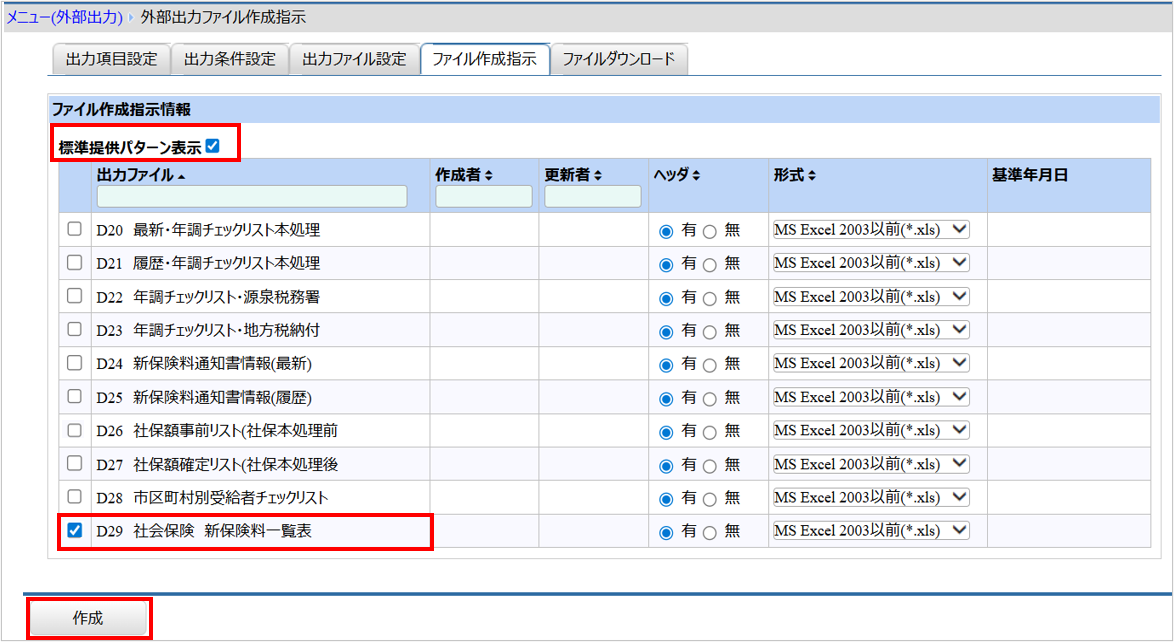Open format dropdown for D23 row
Screen dimensions: 1174x642
pyautogui.click(x=871, y=330)
